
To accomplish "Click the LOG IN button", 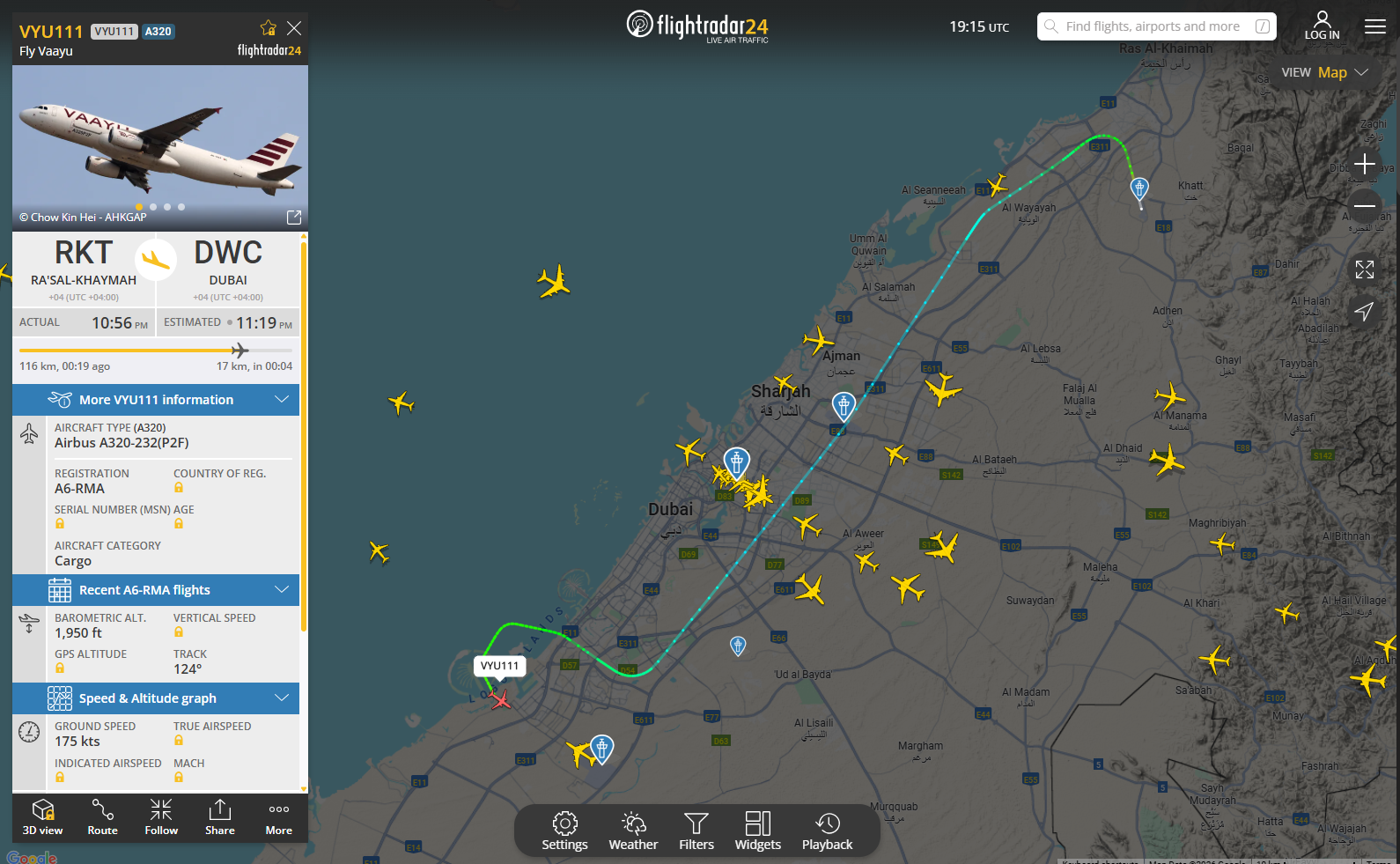I will pyautogui.click(x=1322, y=26).
